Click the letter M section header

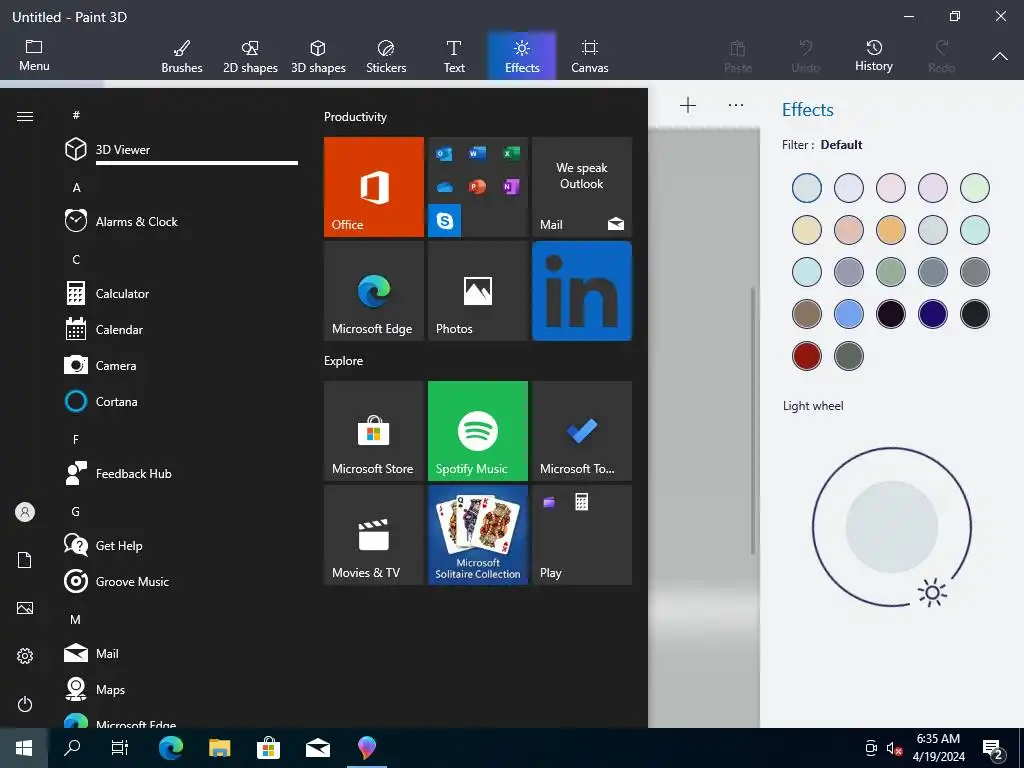pyautogui.click(x=76, y=619)
